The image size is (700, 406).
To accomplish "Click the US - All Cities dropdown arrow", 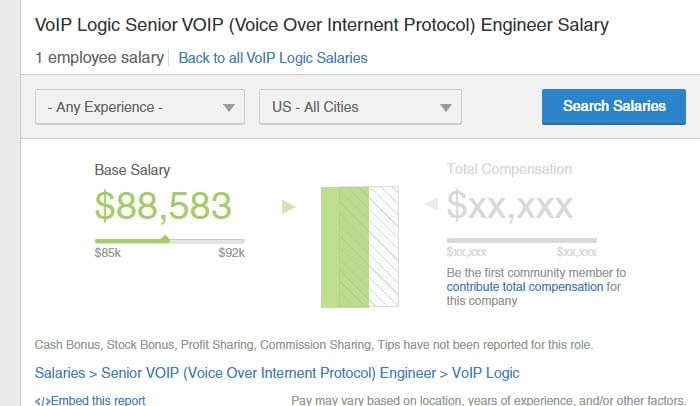I will pos(446,108).
